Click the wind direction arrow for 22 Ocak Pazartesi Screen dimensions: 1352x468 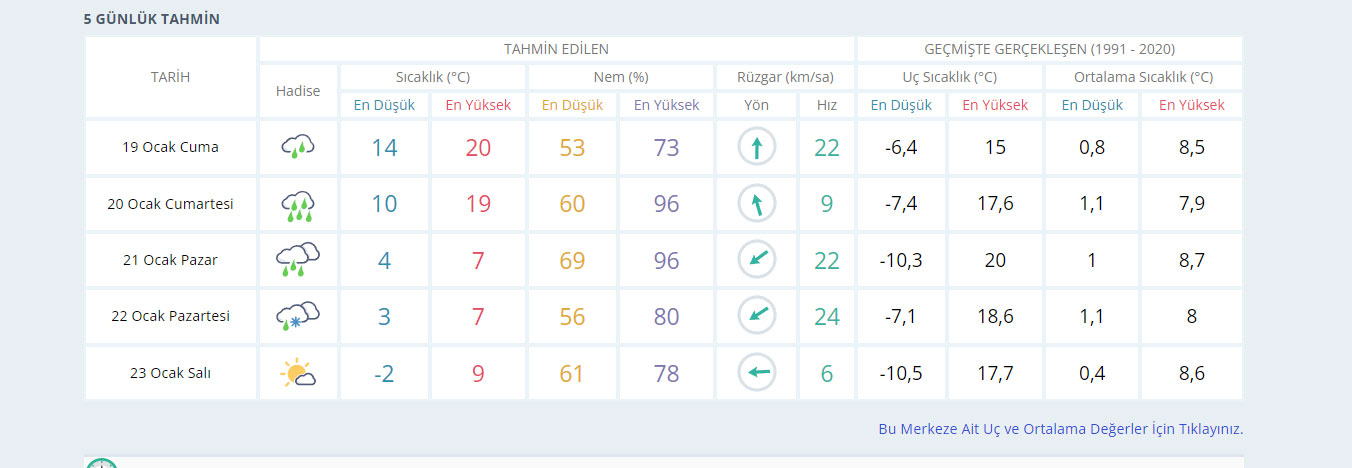[757, 316]
